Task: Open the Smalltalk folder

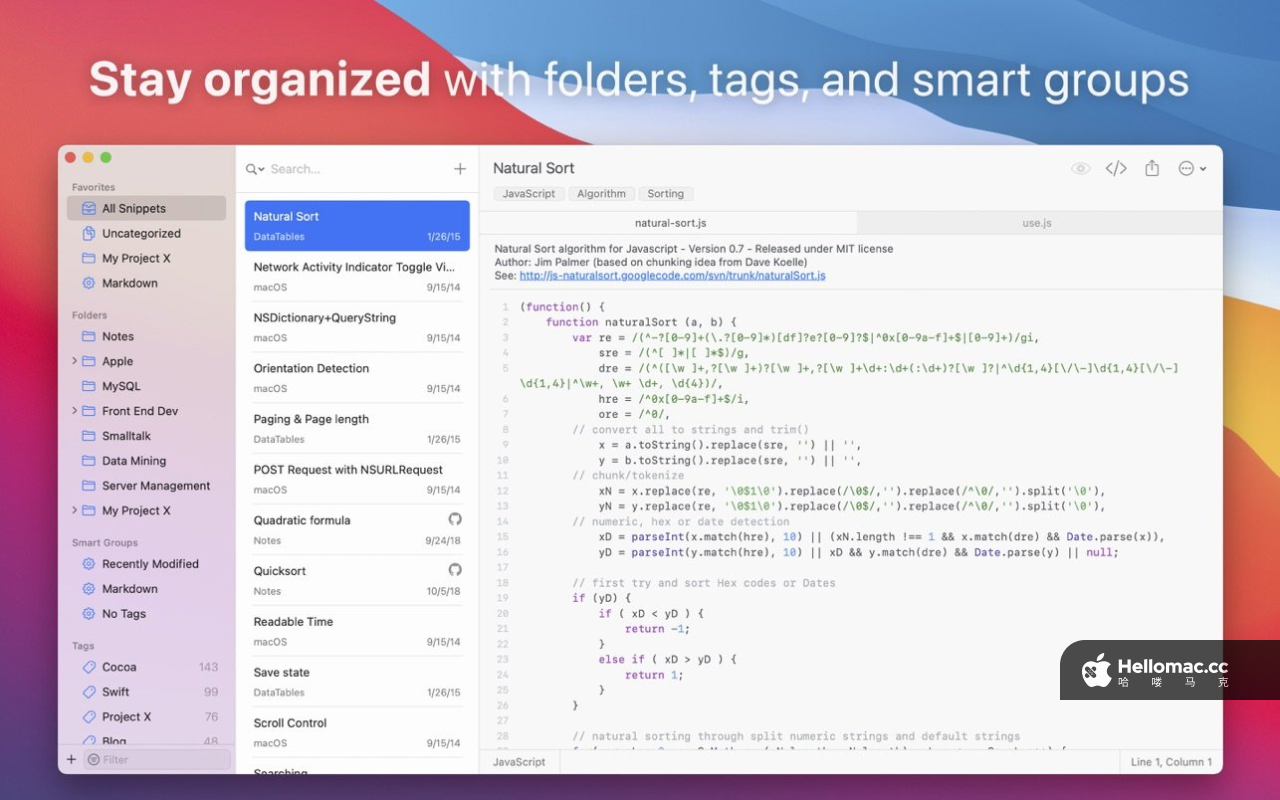Action: (146, 436)
